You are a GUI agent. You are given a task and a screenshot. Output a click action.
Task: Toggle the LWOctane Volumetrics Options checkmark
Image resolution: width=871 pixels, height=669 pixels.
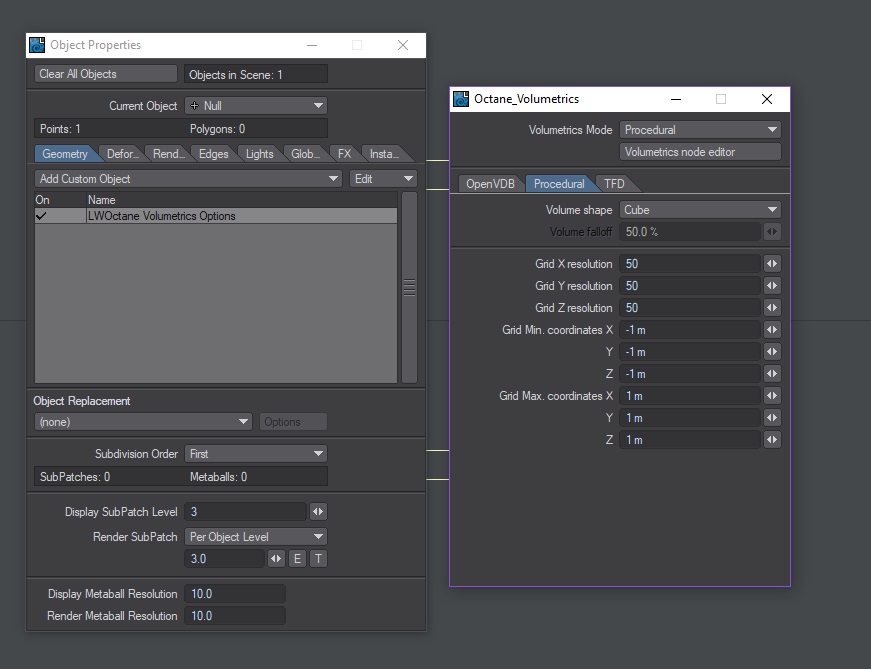[x=41, y=216]
